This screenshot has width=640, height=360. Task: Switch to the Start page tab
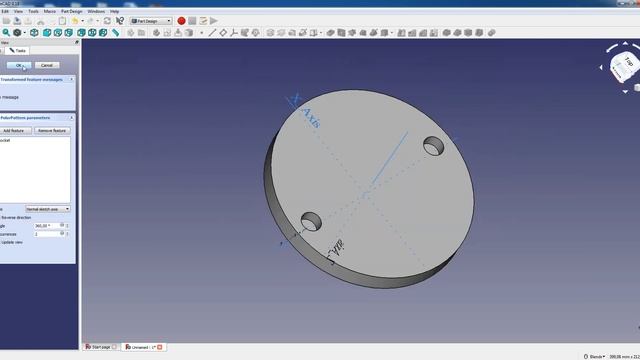coord(101,347)
